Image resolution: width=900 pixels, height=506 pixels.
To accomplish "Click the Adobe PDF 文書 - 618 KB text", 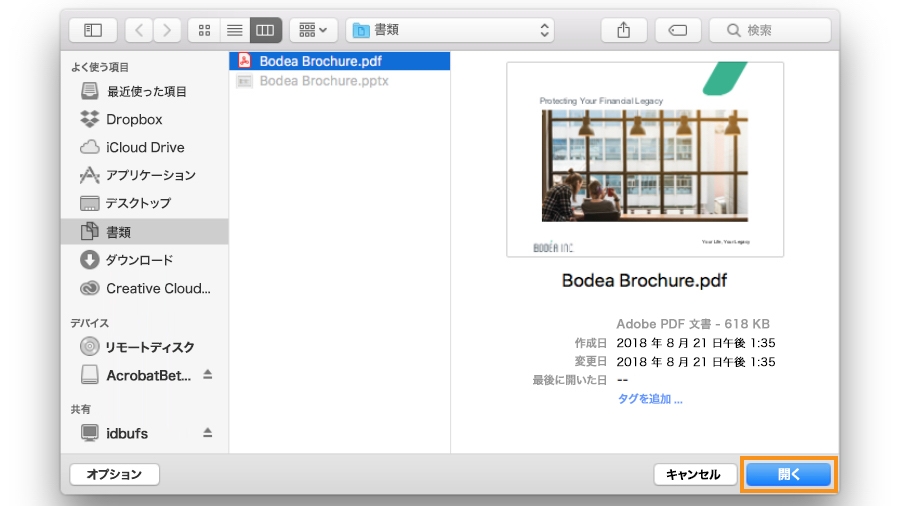I will (693, 324).
